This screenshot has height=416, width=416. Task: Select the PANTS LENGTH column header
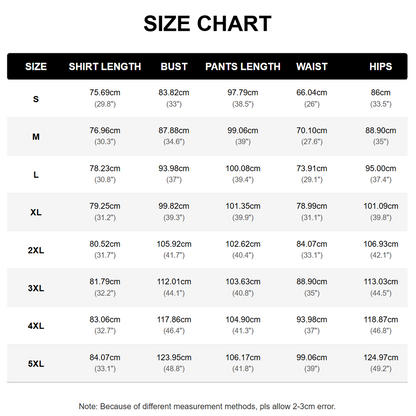tap(243, 67)
